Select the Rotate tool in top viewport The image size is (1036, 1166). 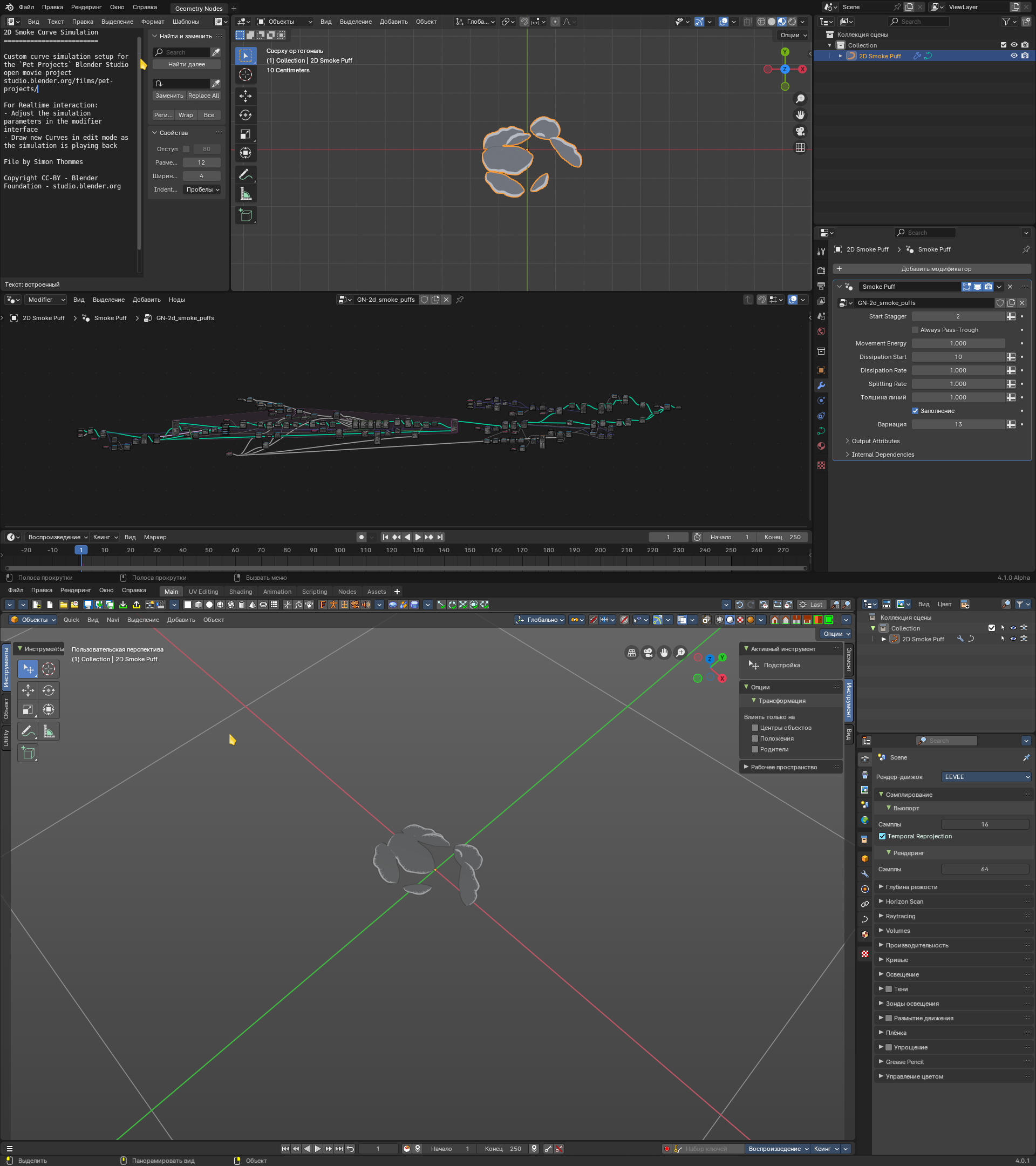pyautogui.click(x=245, y=115)
